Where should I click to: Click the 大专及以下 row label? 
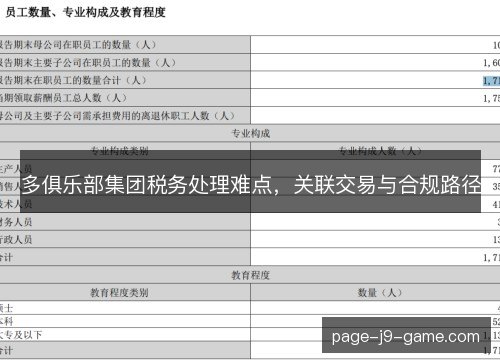coord(21,335)
